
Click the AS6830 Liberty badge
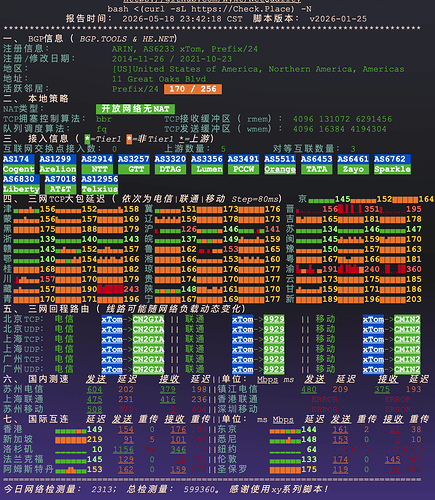(x=21, y=184)
